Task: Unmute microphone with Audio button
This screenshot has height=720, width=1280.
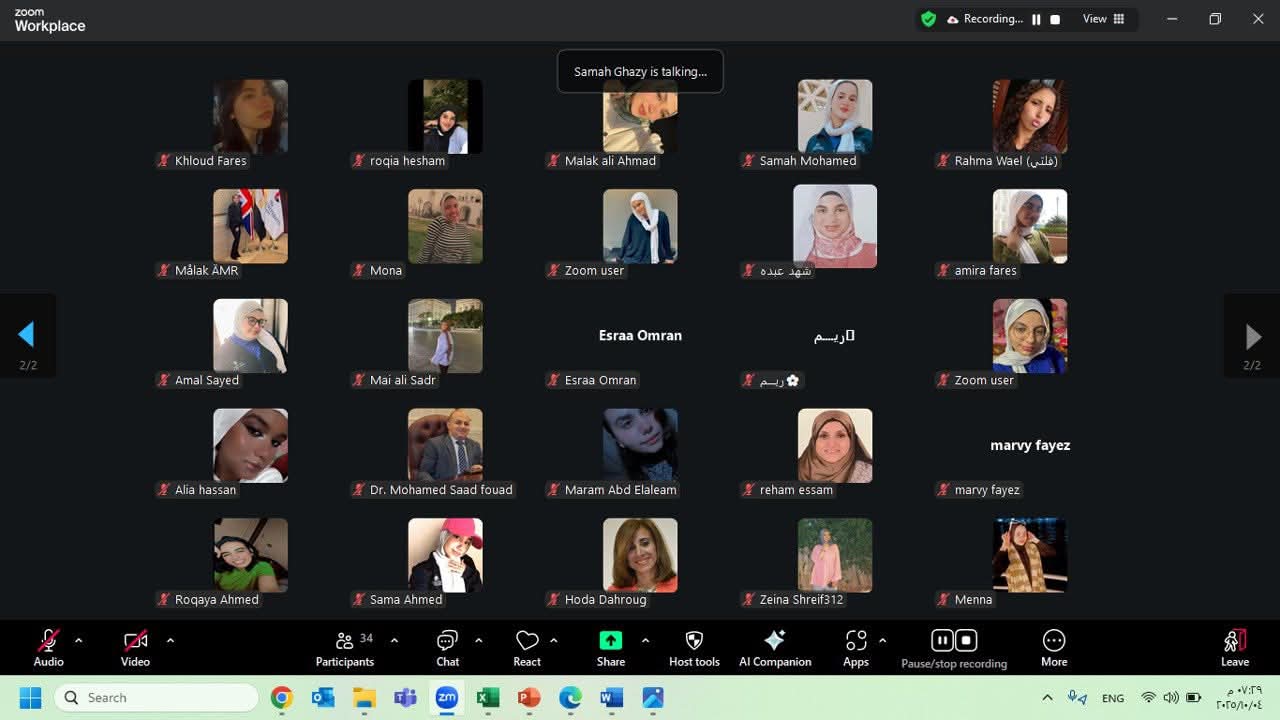Action: point(48,641)
